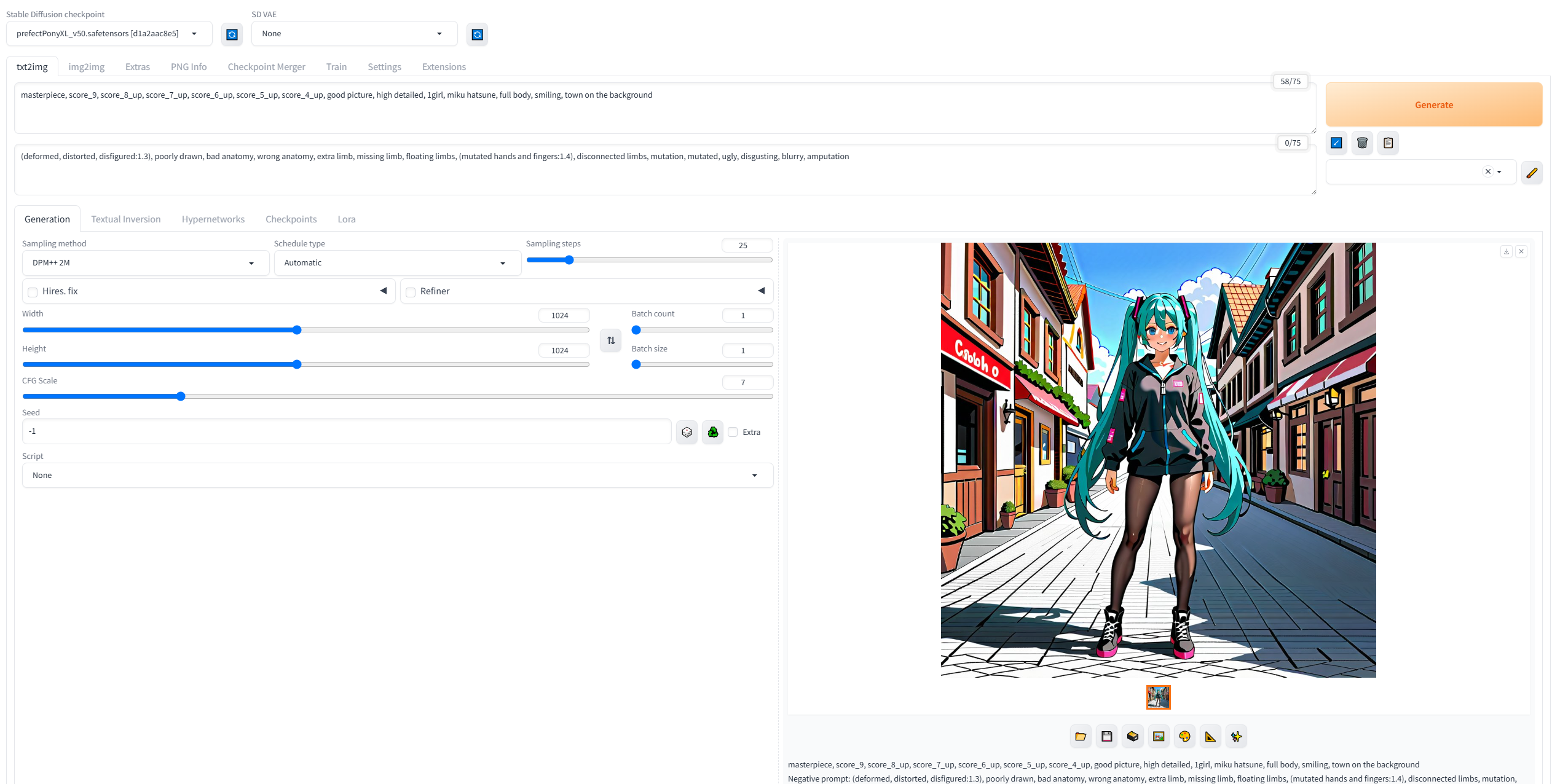The height and width of the screenshot is (784, 1552).
Task: Click into the positive prompt text box
Action: tap(665, 109)
